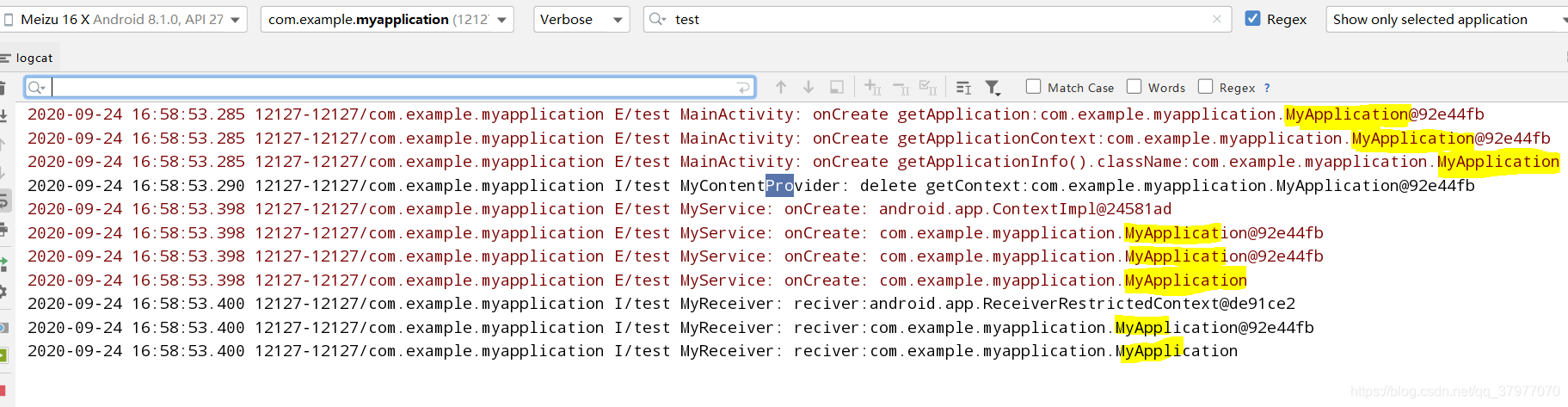Image resolution: width=1568 pixels, height=407 pixels.
Task: Toggle soft-wrap icon in logcat sidebar
Action: [x=3, y=201]
